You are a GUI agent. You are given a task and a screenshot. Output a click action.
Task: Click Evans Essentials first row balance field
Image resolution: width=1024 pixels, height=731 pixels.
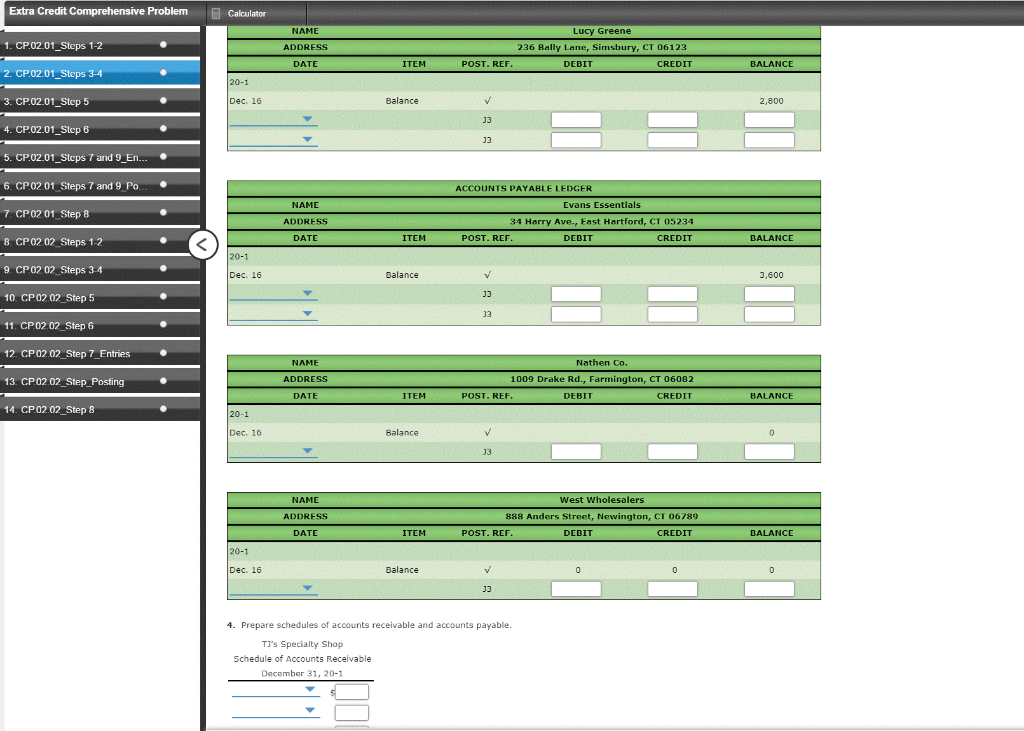click(x=769, y=294)
